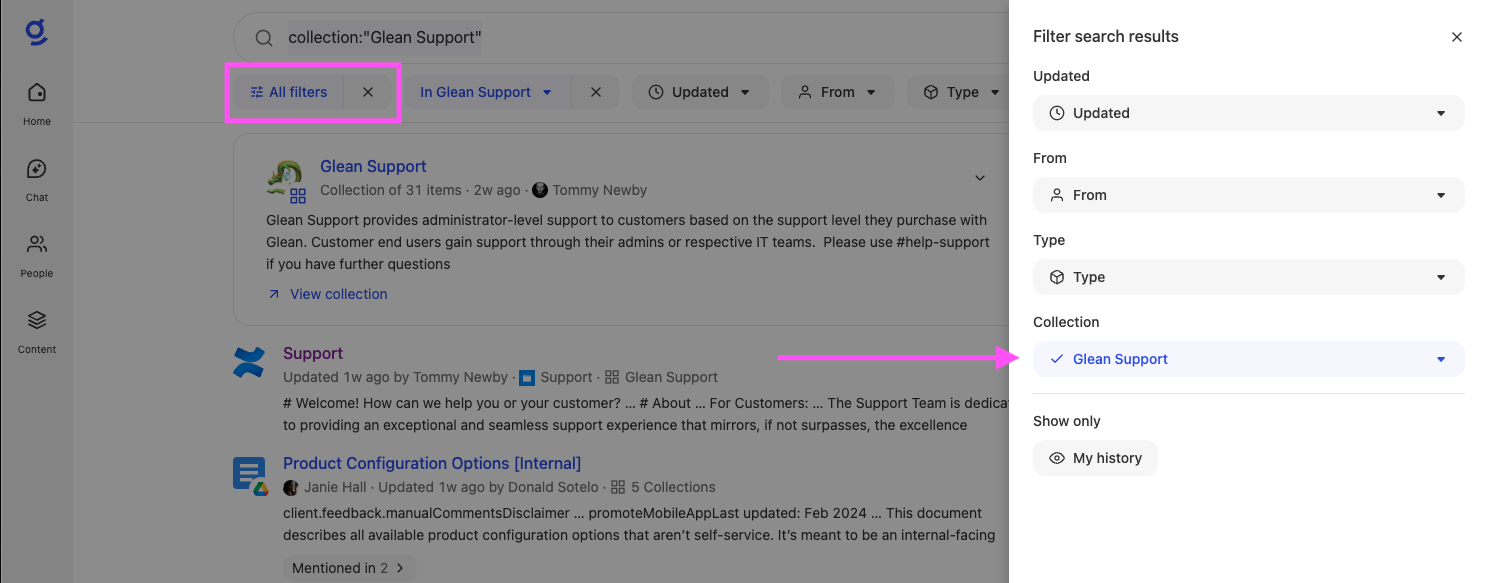This screenshot has height=583, width=1487.
Task: Click the Support space label in result
Action: (x=556, y=377)
